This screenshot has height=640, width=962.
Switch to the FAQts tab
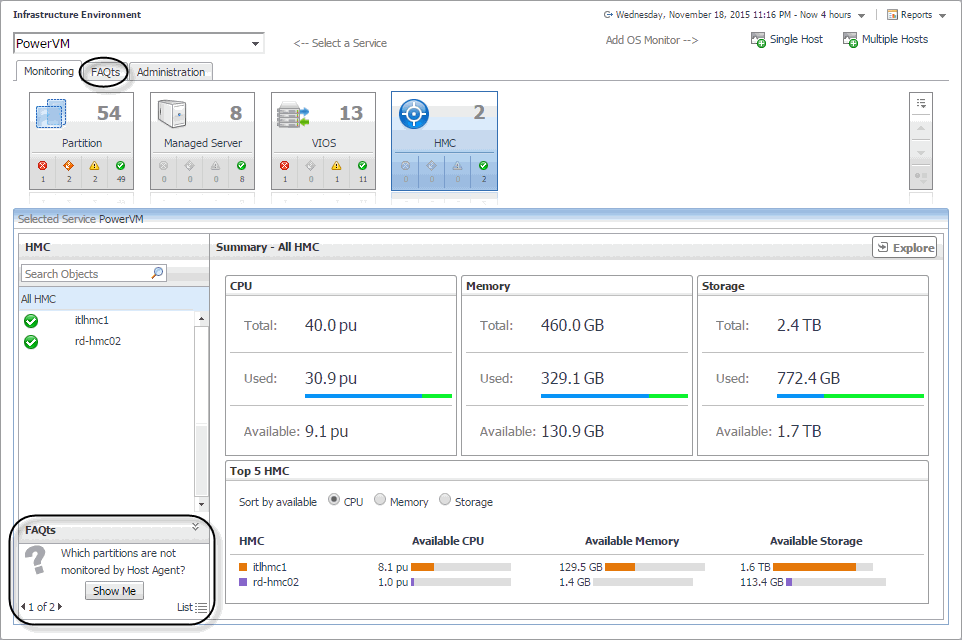[105, 72]
